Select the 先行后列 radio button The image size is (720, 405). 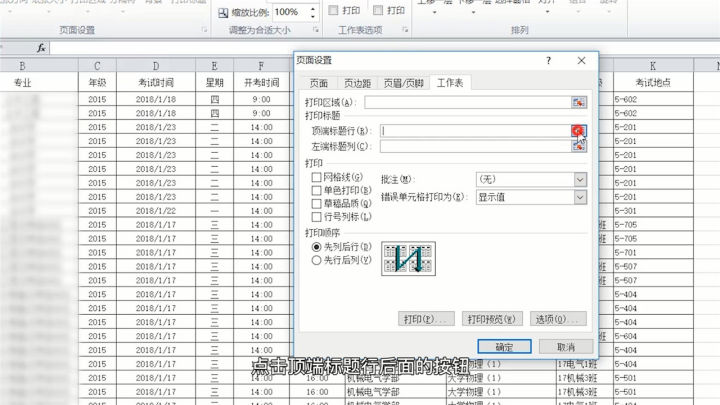pyautogui.click(x=316, y=260)
